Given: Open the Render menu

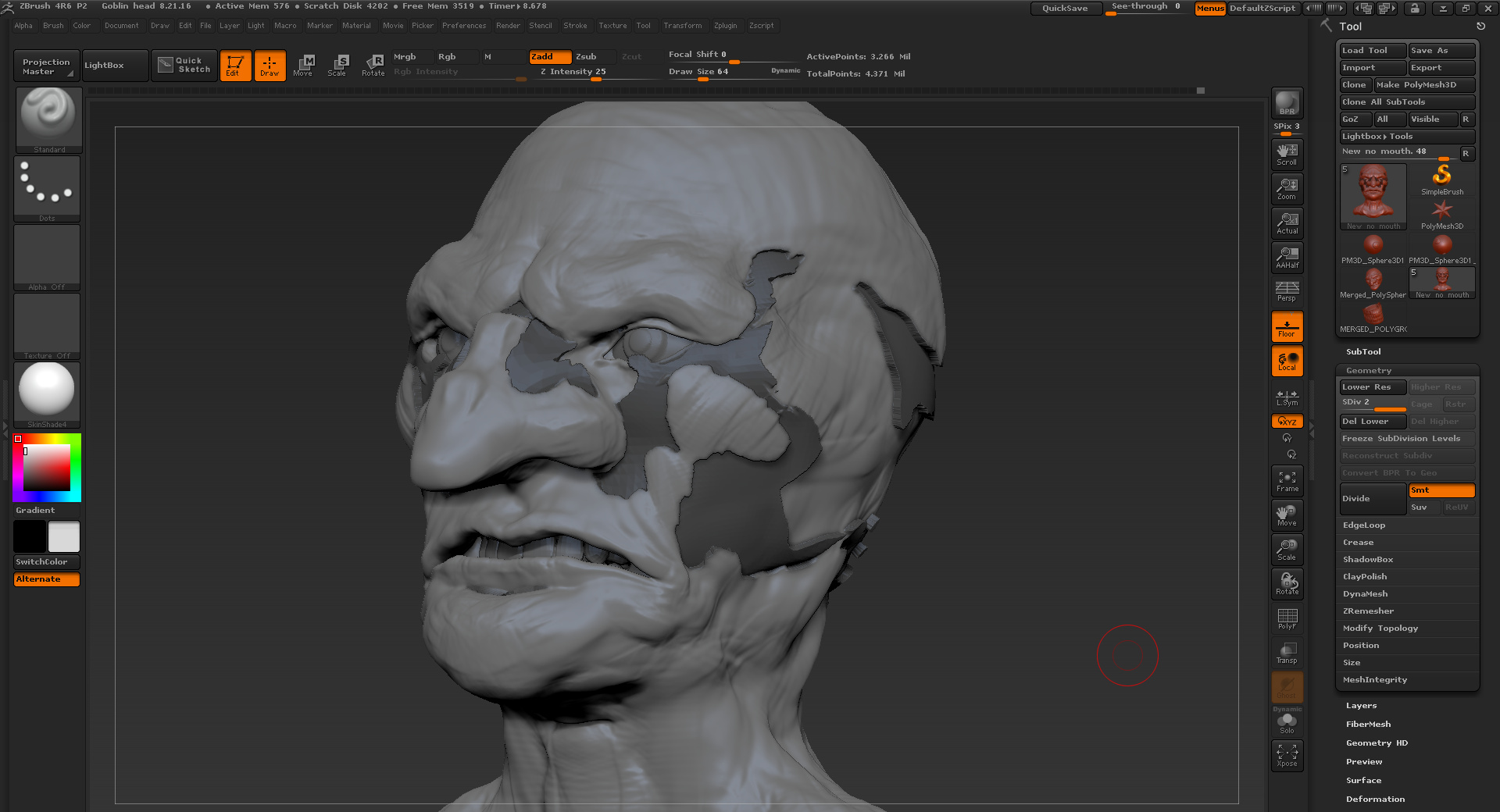Looking at the screenshot, I should pos(508,26).
